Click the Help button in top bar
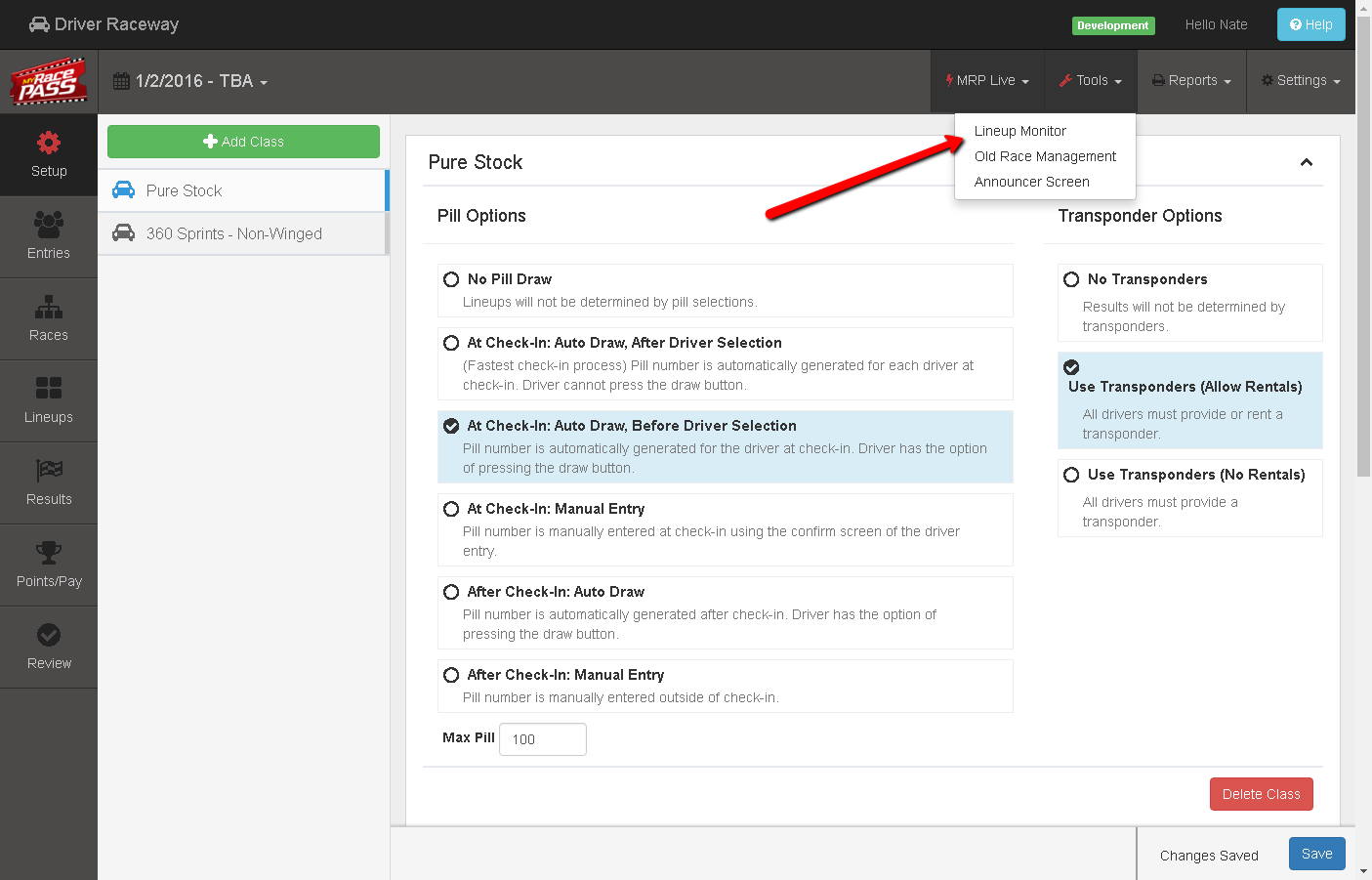The image size is (1372, 880). (x=1310, y=23)
